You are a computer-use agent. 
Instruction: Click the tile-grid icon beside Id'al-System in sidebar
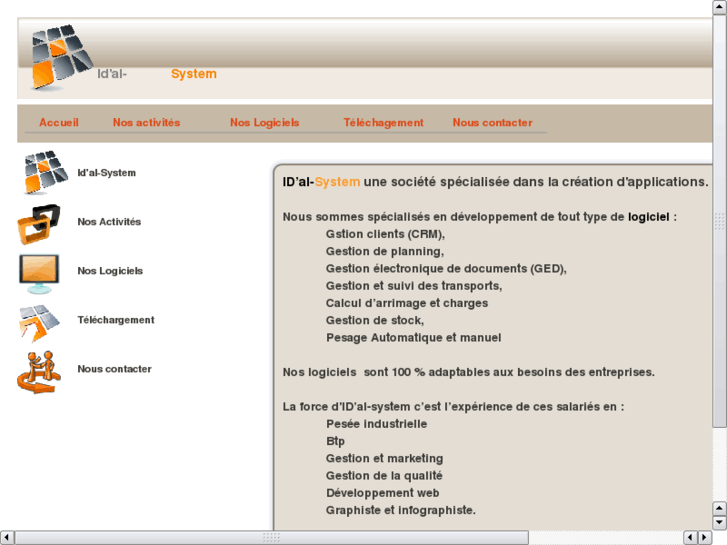pyautogui.click(x=46, y=172)
